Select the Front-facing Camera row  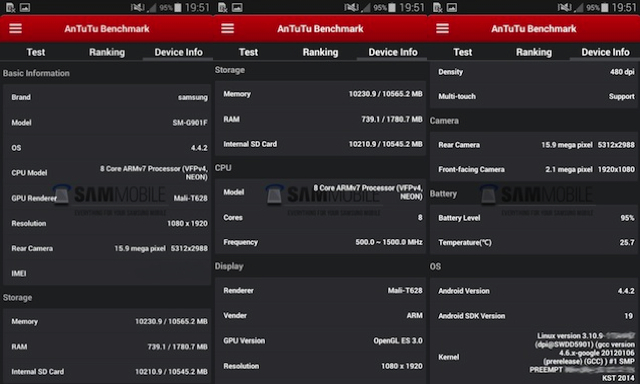click(x=535, y=169)
